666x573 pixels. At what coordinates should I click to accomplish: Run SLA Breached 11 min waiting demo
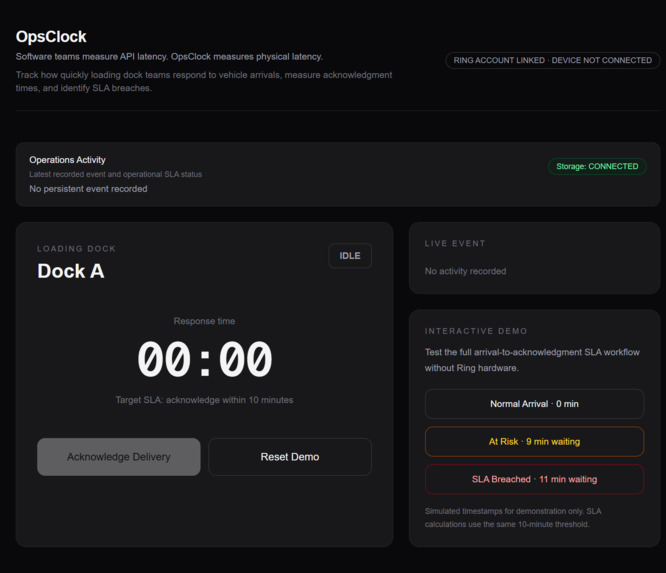pyautogui.click(x=534, y=479)
